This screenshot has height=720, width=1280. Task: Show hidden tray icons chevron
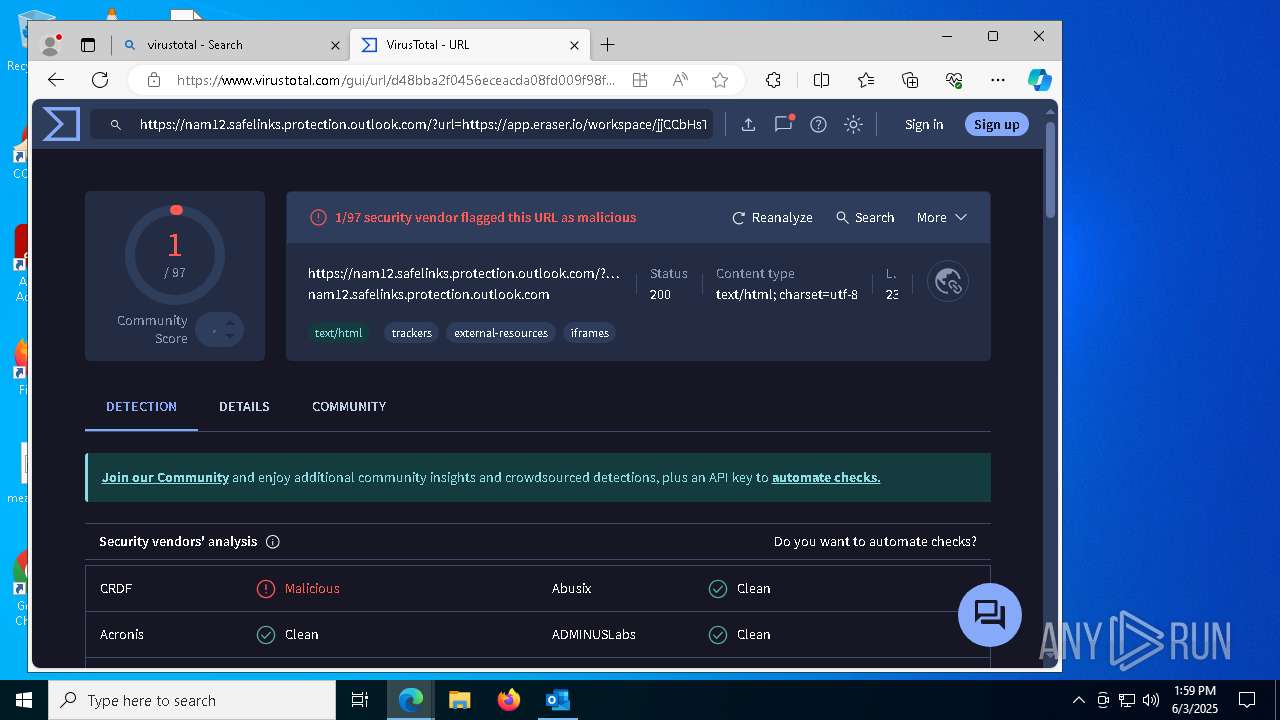1078,700
